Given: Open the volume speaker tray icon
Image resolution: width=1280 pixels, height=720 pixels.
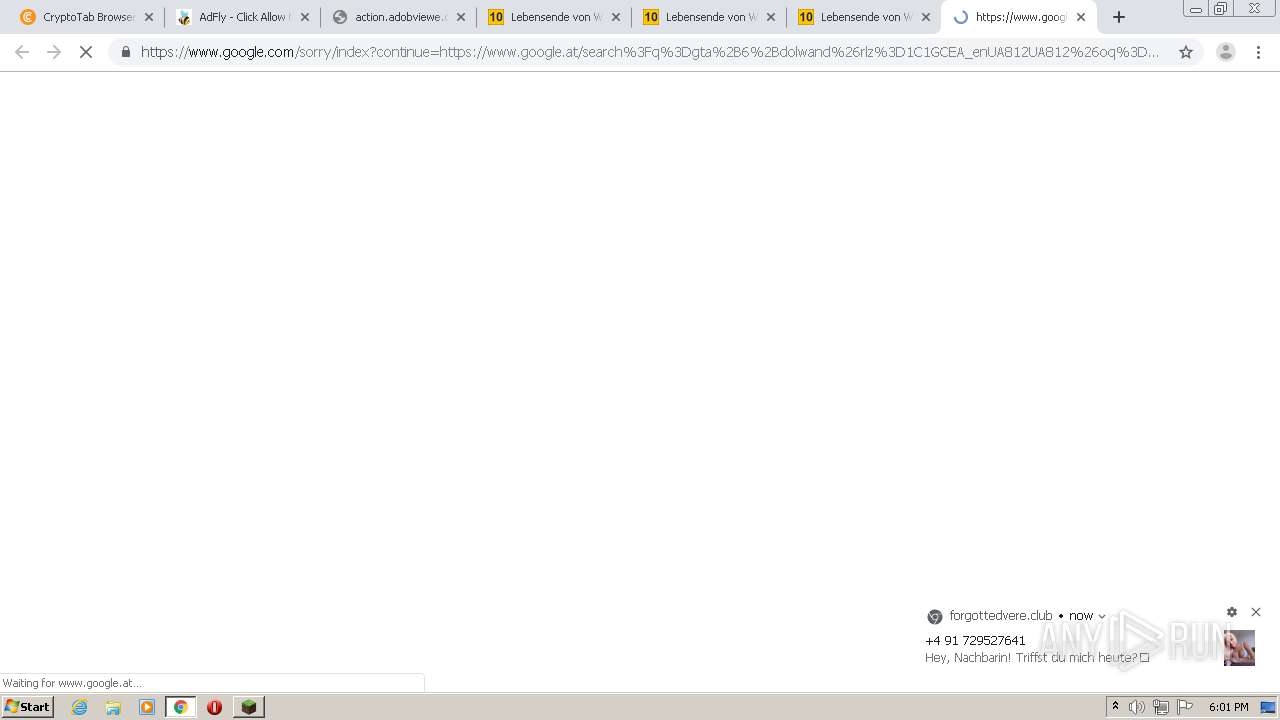Looking at the screenshot, I should click(x=1137, y=707).
